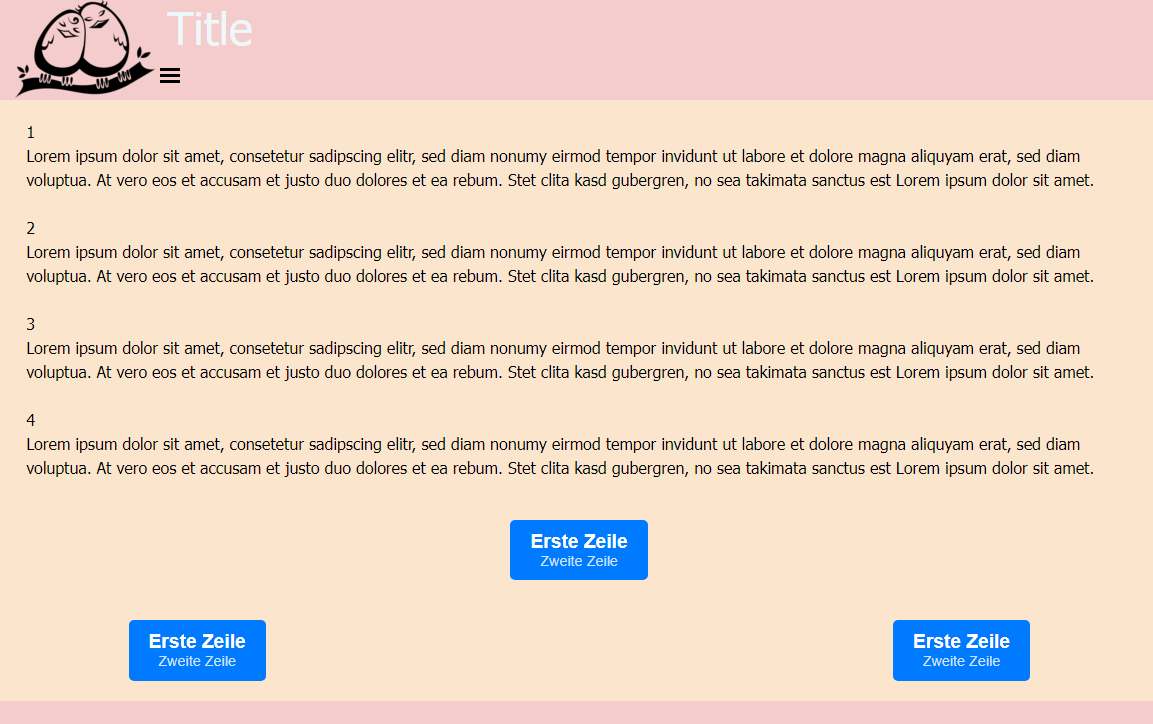Image resolution: width=1153 pixels, height=724 pixels.
Task: Click "Zweite Zeile" subtext in the centered button
Action: 579,562
